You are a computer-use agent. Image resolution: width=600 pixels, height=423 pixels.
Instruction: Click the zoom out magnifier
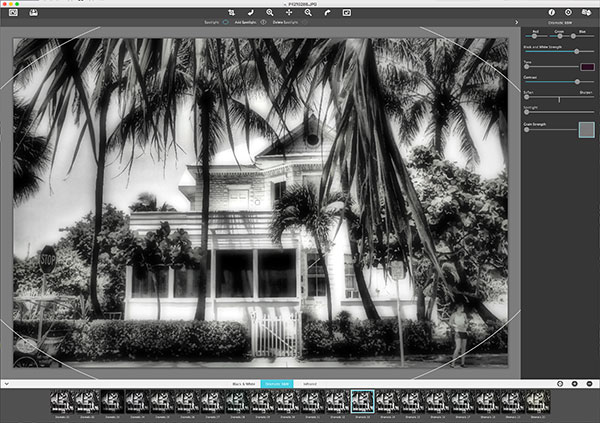(308, 13)
